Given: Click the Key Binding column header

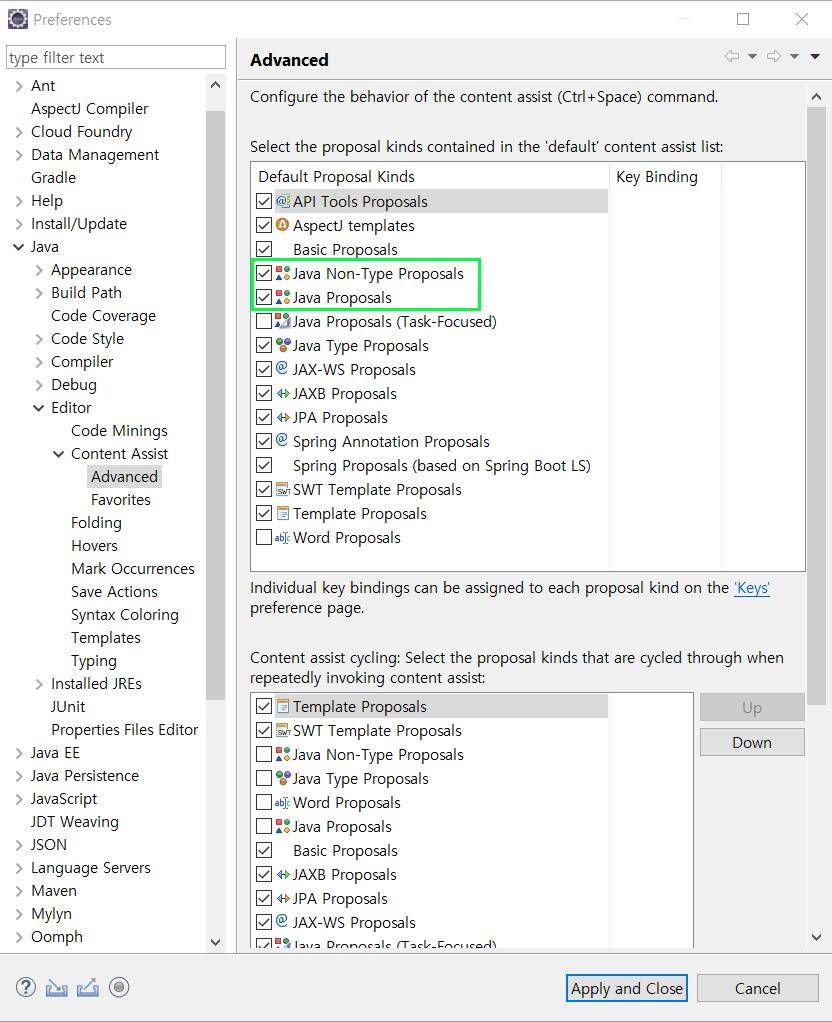Looking at the screenshot, I should click(665, 177).
